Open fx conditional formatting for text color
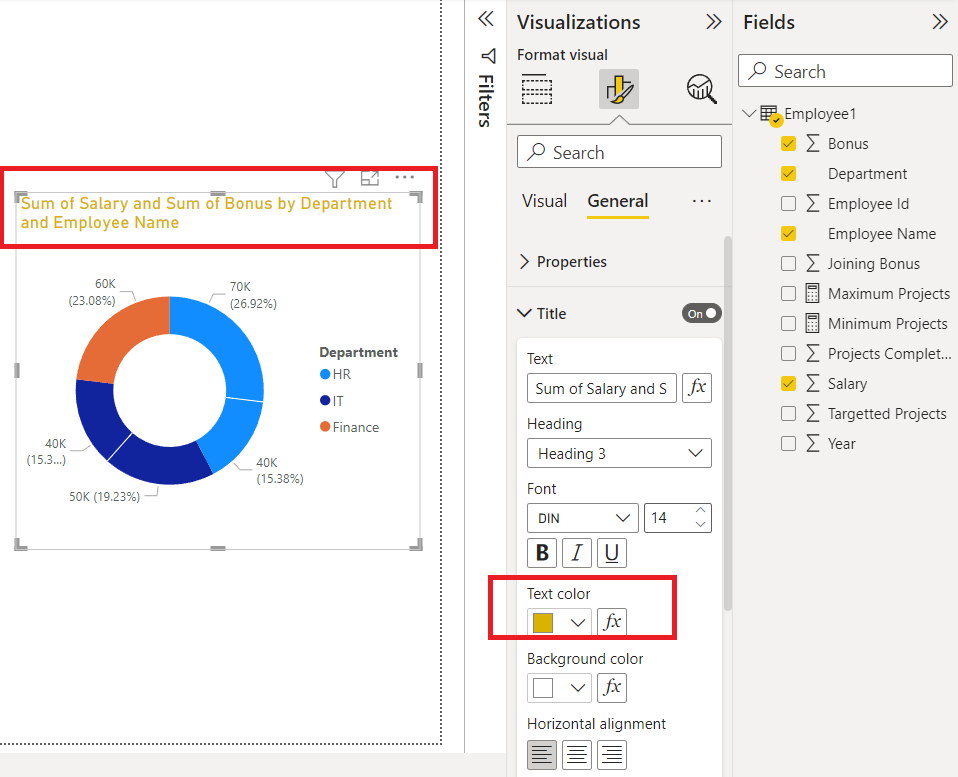958x777 pixels. click(612, 622)
